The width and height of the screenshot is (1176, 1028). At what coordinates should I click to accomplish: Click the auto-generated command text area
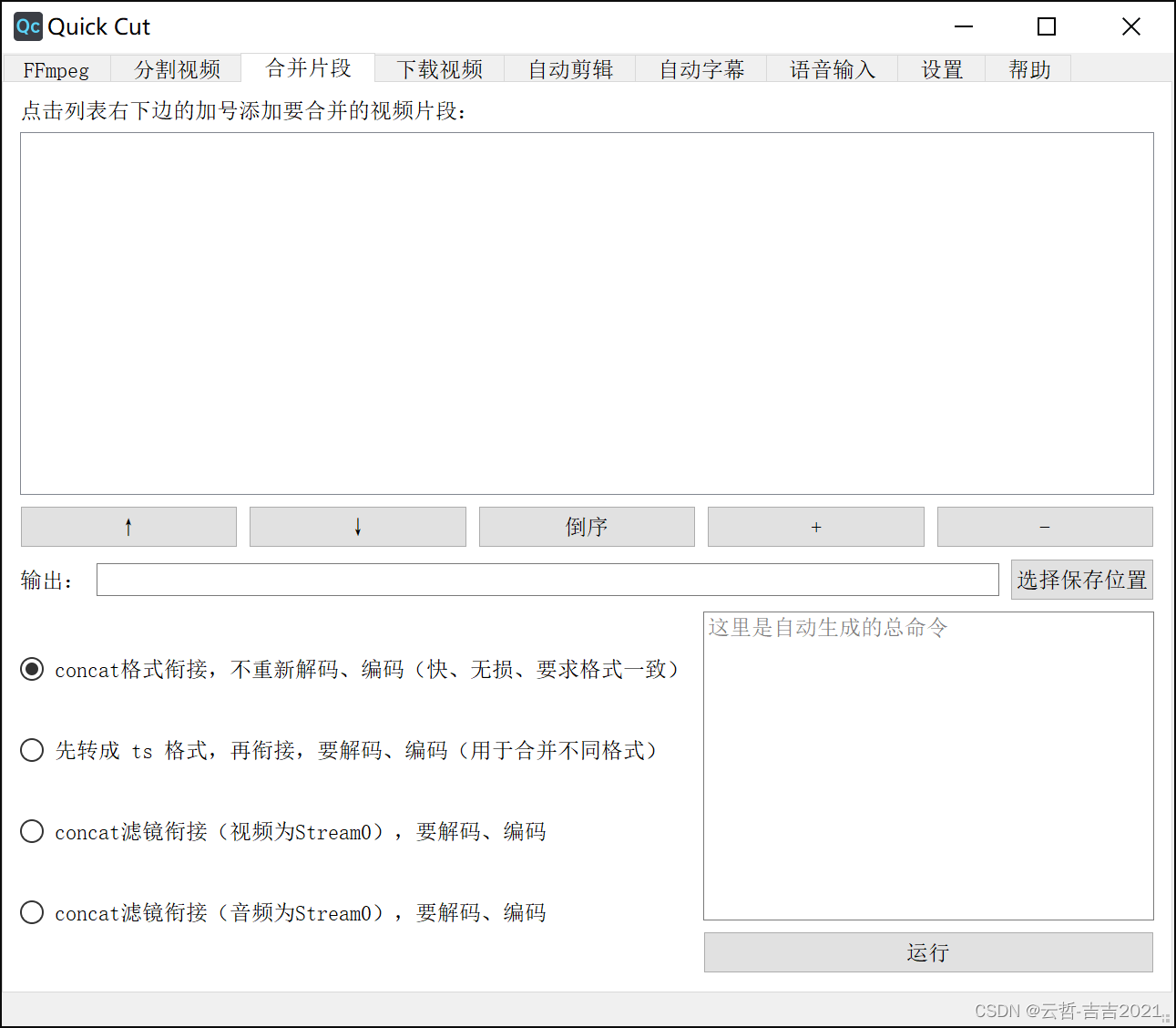pyautogui.click(x=927, y=766)
